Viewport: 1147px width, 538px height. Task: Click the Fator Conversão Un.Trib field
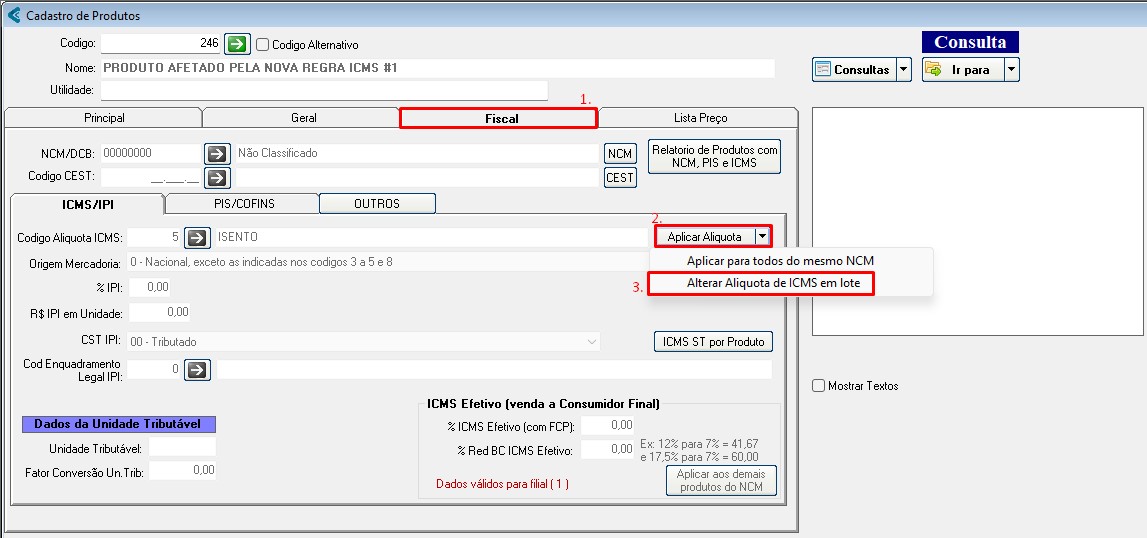[182, 471]
